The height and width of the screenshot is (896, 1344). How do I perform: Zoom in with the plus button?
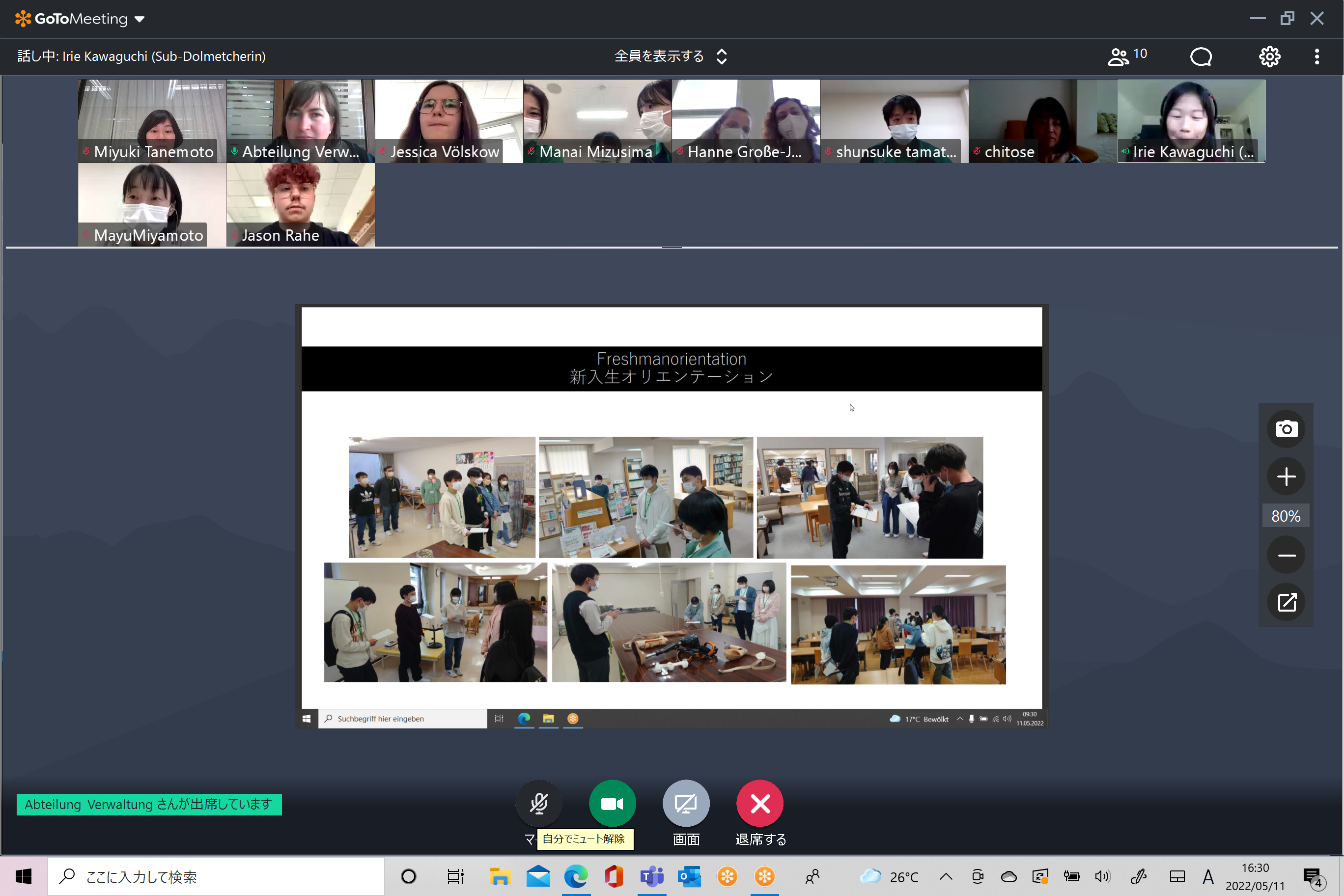[x=1286, y=476]
